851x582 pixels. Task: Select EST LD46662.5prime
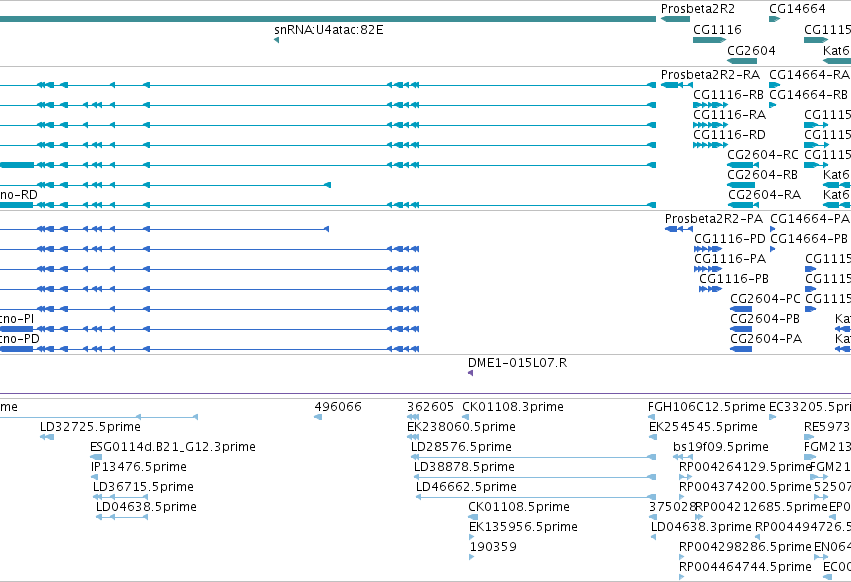[466, 486]
